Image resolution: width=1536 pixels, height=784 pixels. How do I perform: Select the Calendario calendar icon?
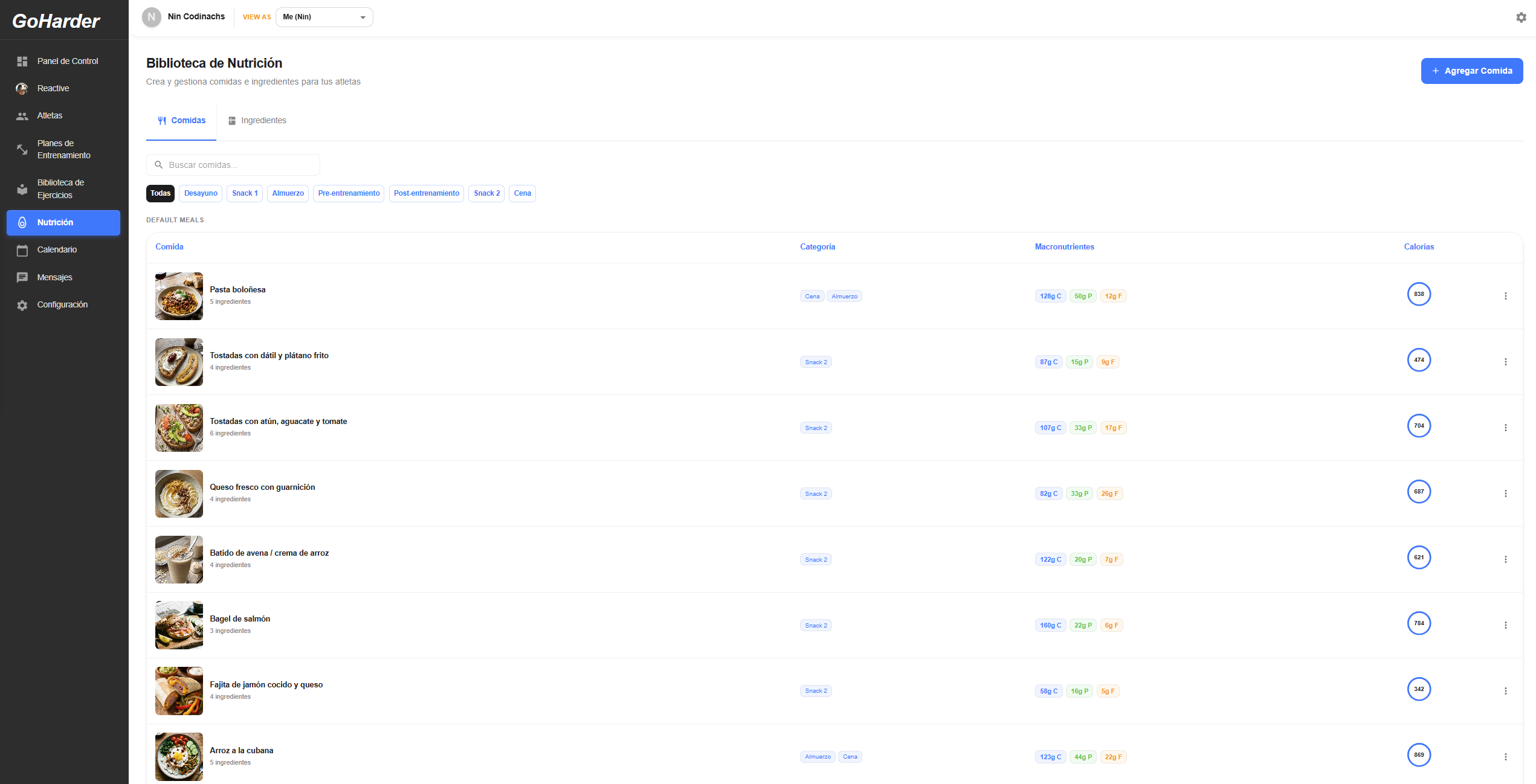pyautogui.click(x=22, y=250)
